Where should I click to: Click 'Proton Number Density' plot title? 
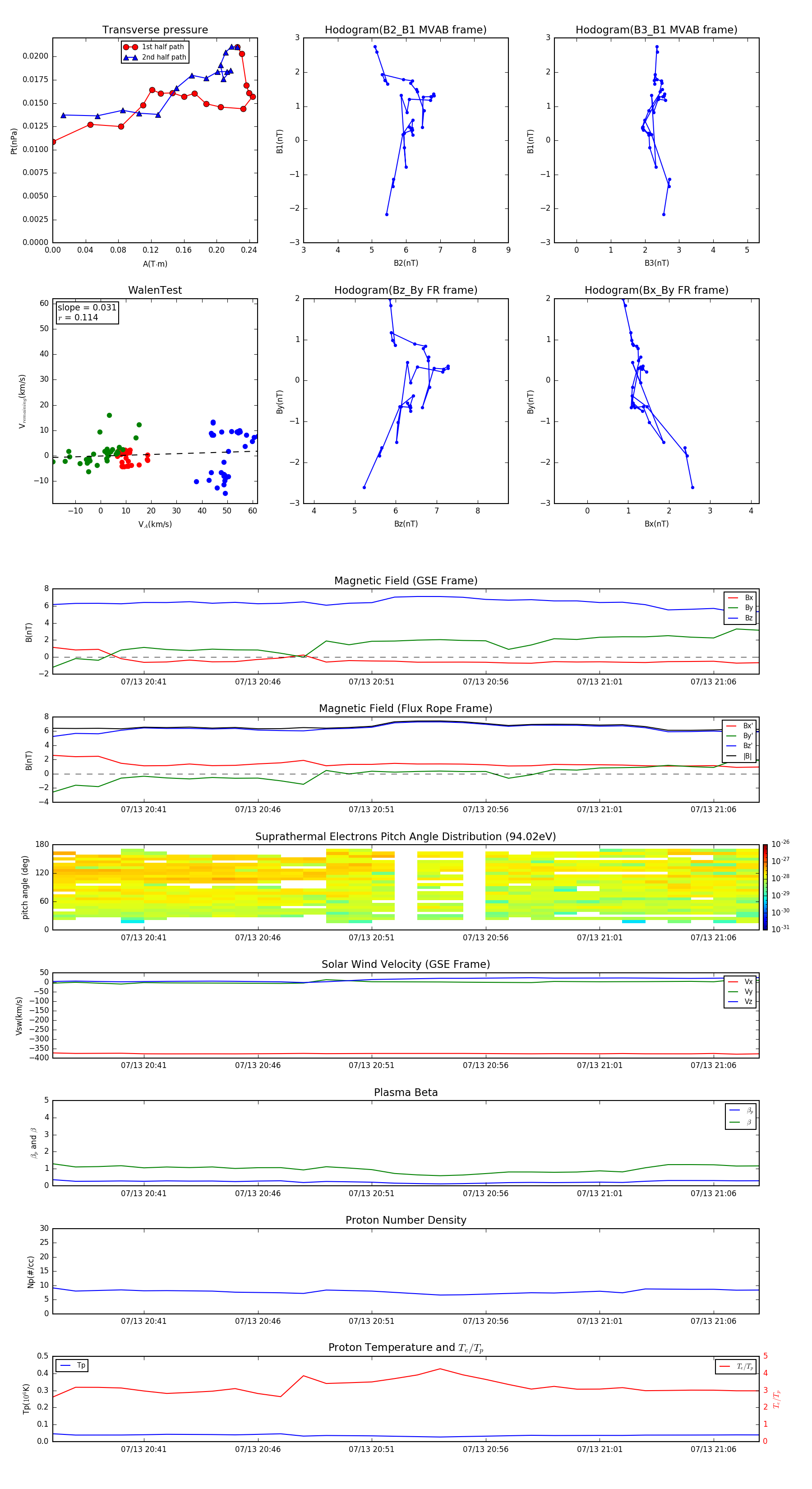pos(406,1220)
